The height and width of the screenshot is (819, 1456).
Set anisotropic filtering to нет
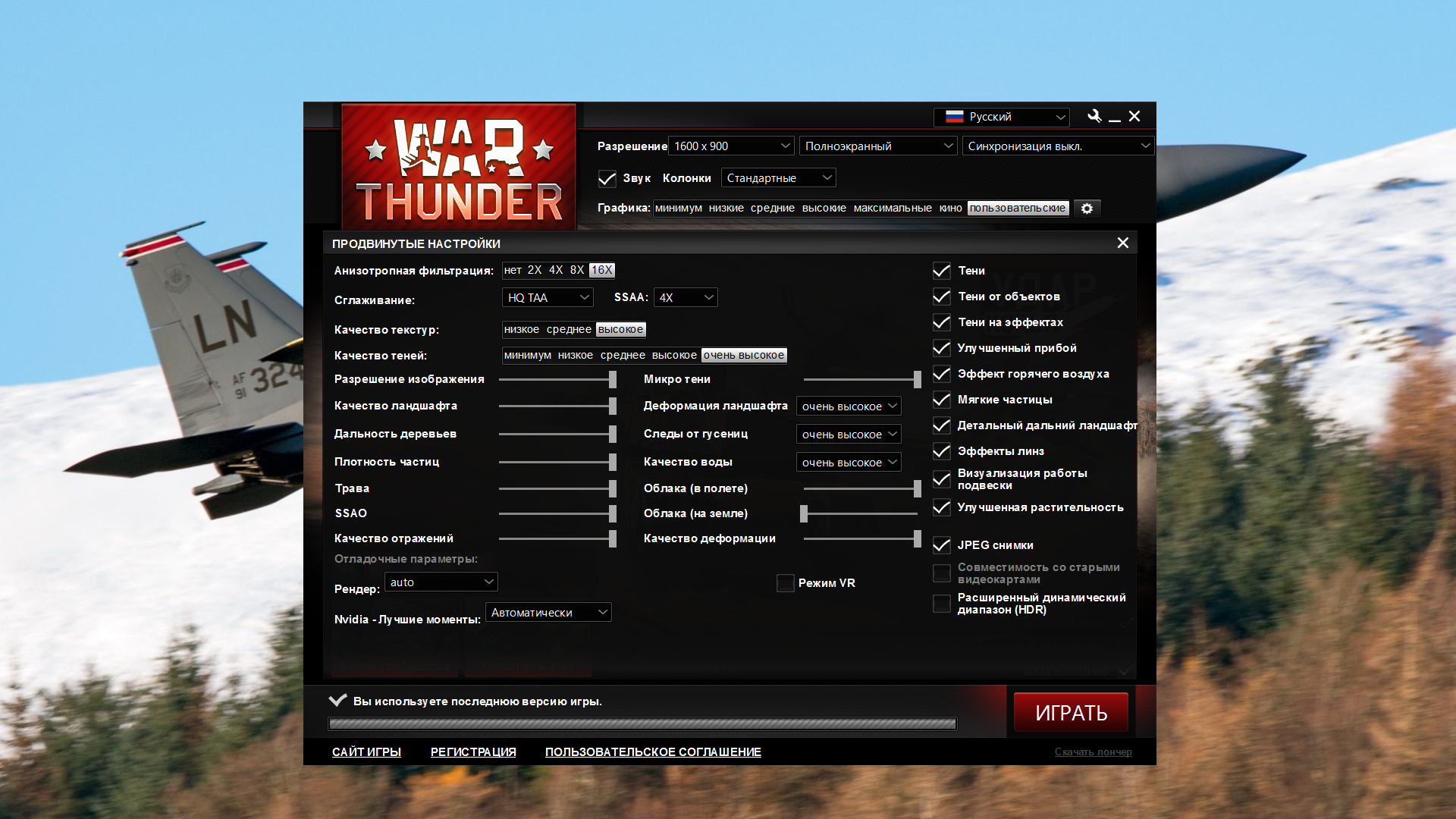pos(513,270)
